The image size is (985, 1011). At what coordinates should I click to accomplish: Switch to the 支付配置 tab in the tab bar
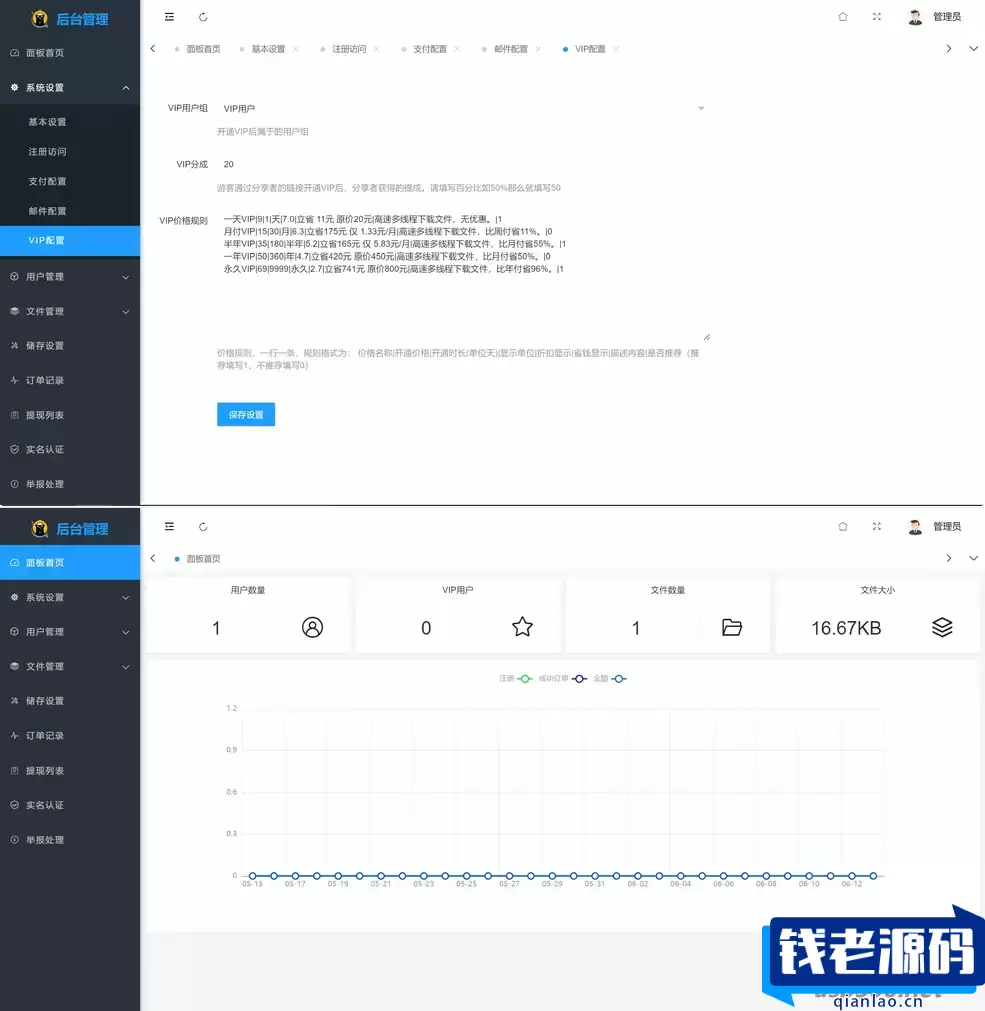[430, 49]
